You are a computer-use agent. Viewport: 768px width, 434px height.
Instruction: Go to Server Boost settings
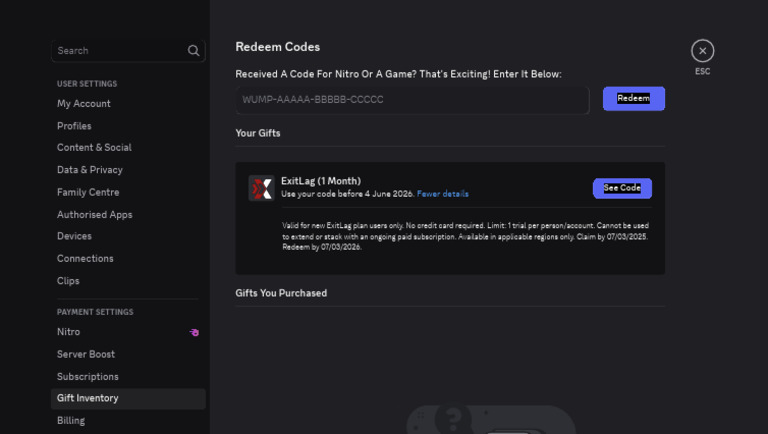tap(86, 354)
